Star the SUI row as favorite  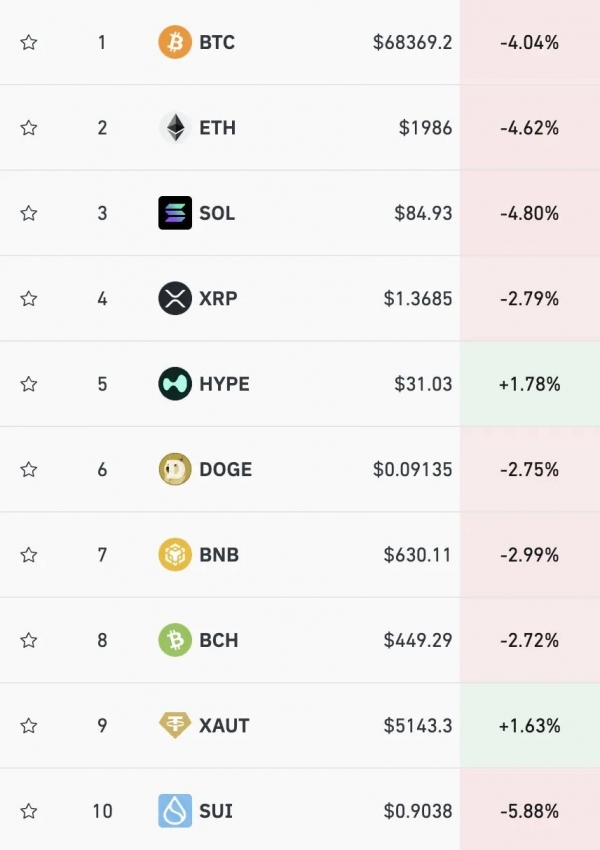(x=29, y=810)
